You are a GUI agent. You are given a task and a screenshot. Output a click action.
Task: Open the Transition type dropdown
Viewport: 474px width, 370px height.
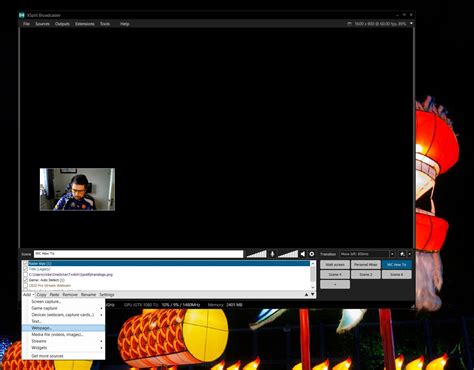pyautogui.click(x=392, y=254)
